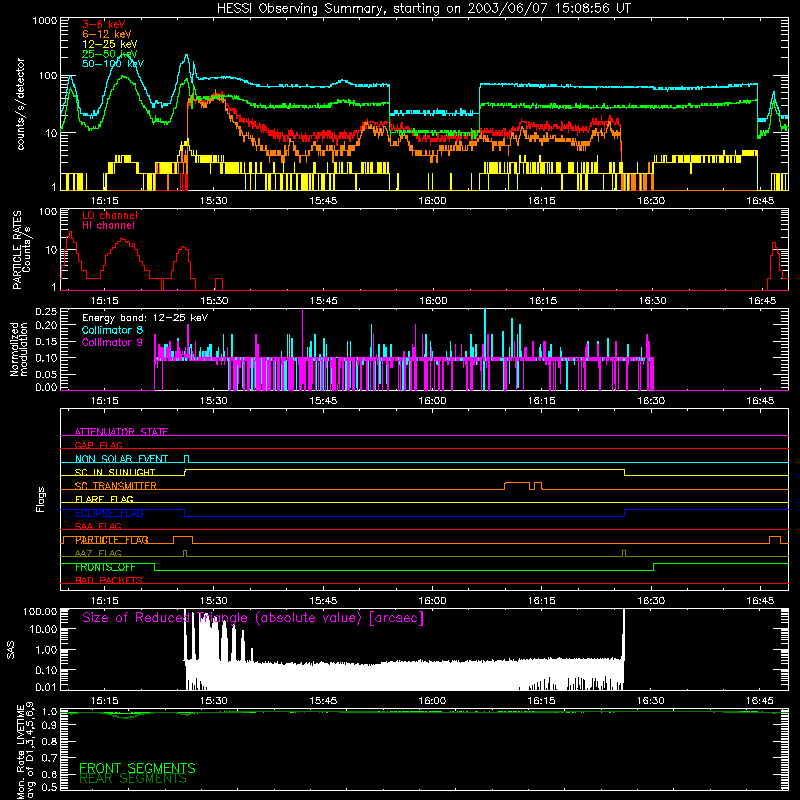
Task: Click the 16:30 time label below the SAS plot
Action: tap(651, 701)
